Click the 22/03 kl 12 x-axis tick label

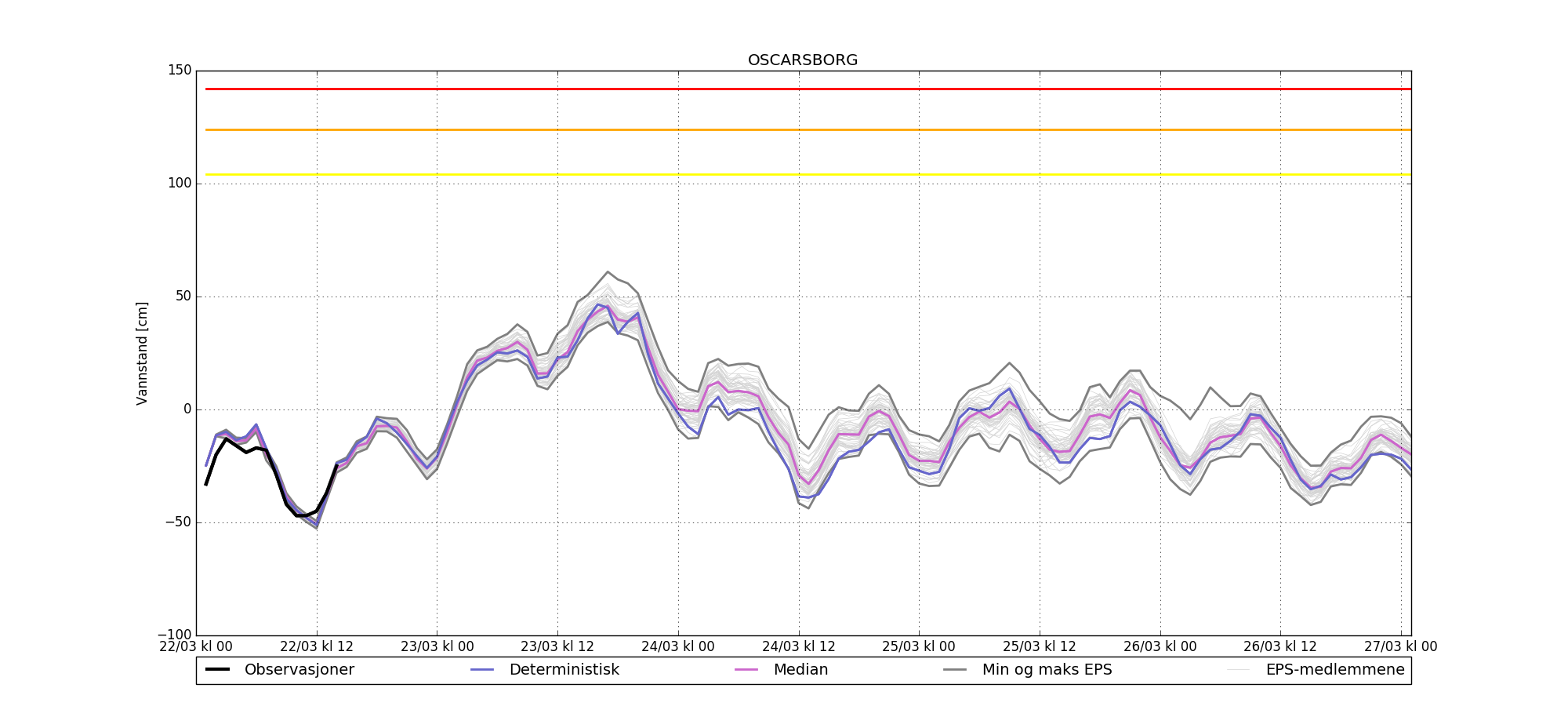coord(317,647)
